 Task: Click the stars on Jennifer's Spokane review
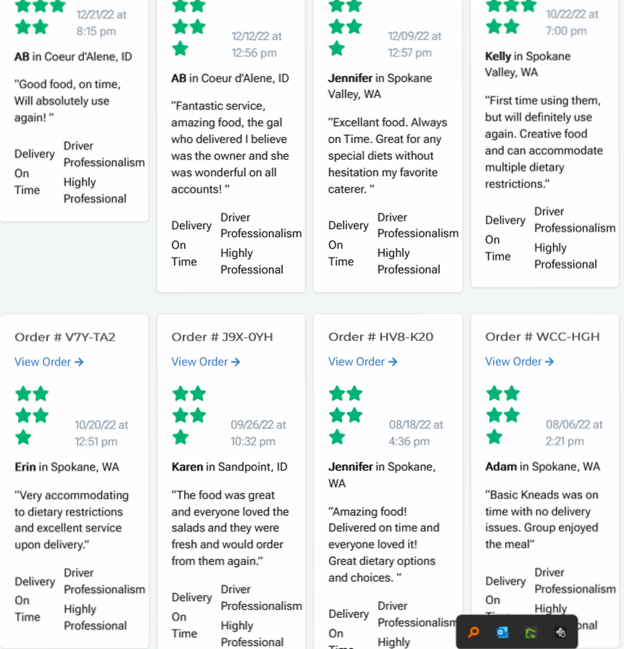(346, 415)
